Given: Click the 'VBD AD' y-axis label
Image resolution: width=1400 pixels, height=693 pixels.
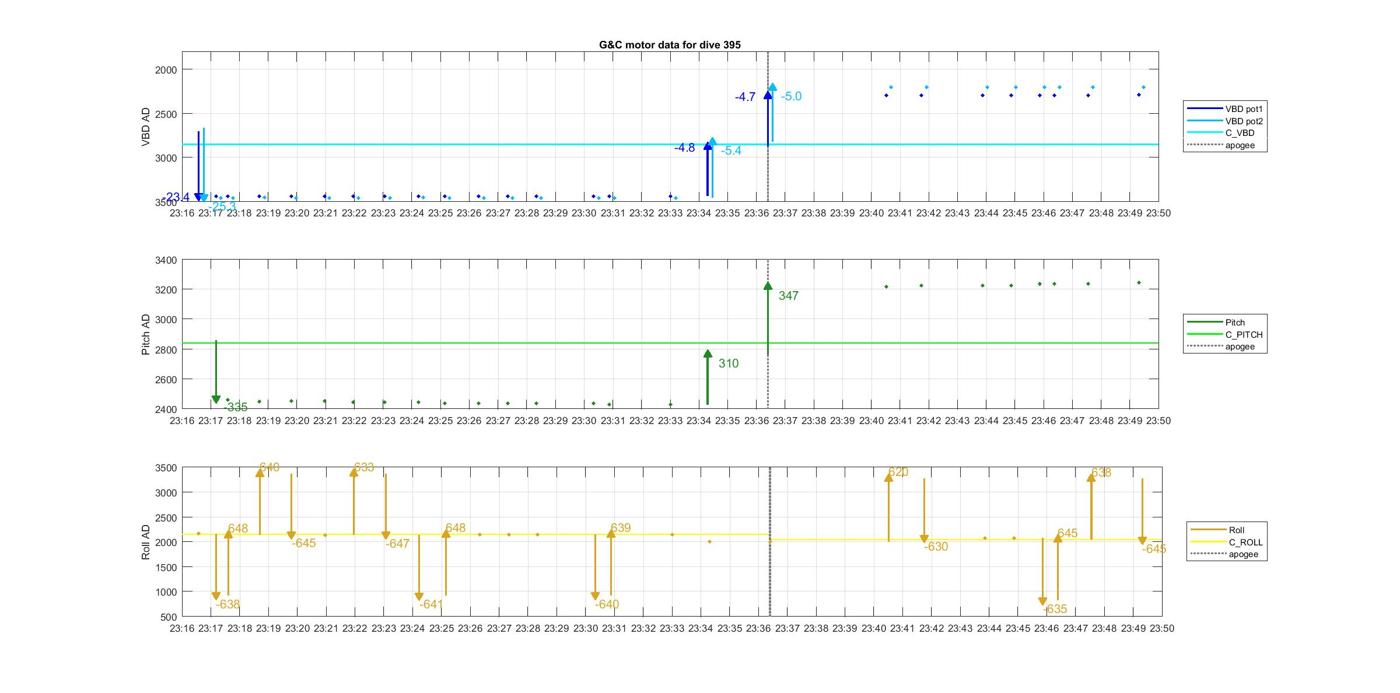Looking at the screenshot, I should (146, 127).
